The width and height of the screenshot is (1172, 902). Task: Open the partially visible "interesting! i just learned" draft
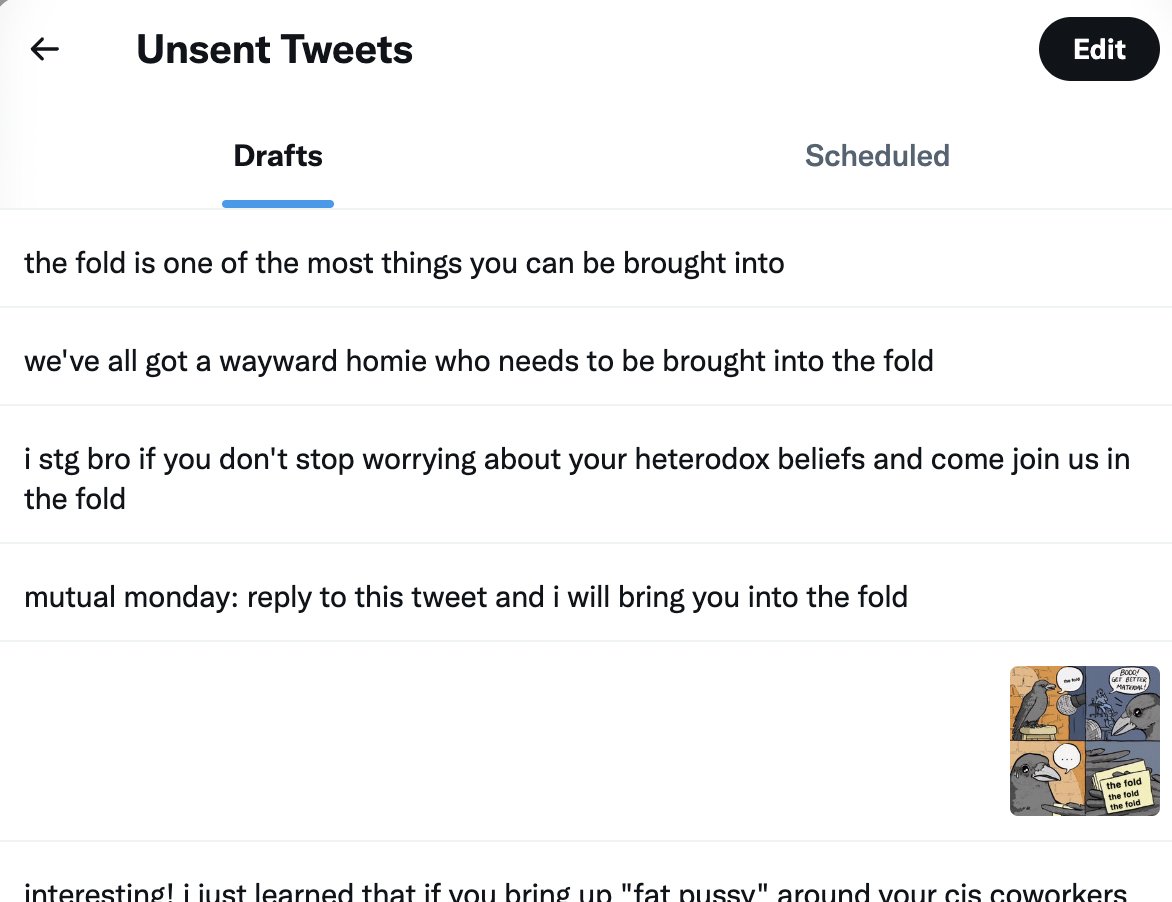coord(574,890)
